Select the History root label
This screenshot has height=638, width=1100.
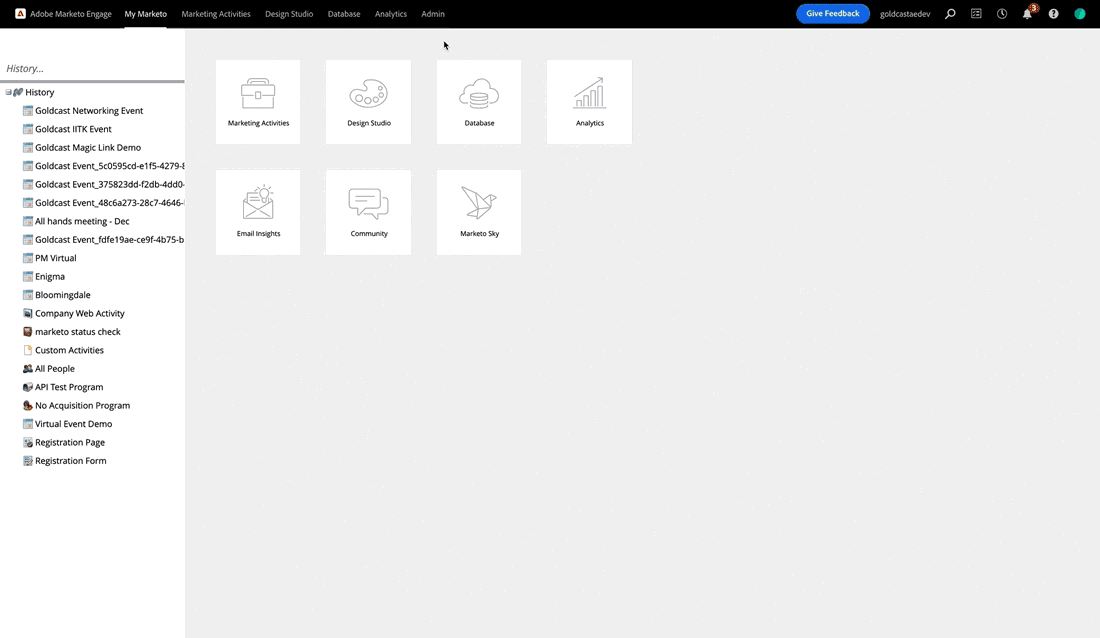coord(39,92)
